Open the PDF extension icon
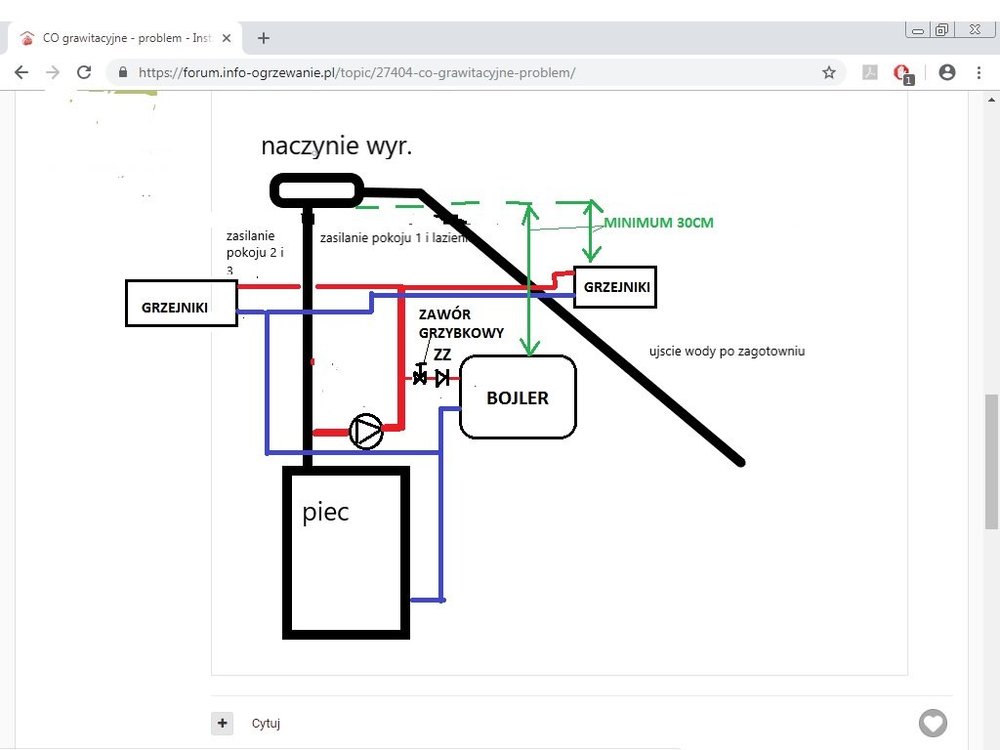Viewport: 1000px width, 750px height. [870, 72]
